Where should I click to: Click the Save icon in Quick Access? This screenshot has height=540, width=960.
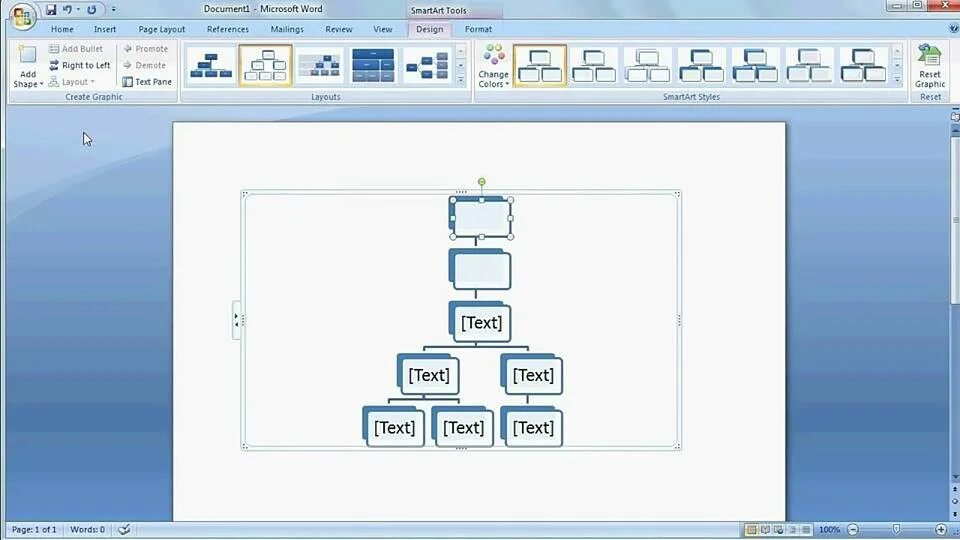(x=51, y=10)
